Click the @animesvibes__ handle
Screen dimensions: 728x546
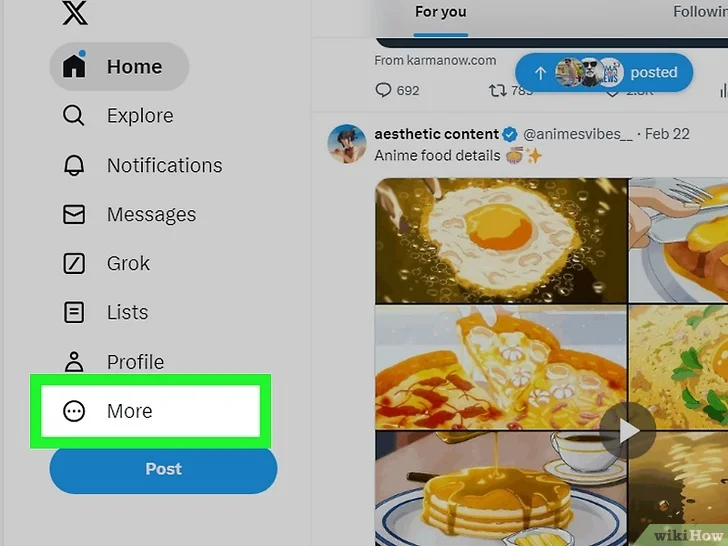pos(578,134)
